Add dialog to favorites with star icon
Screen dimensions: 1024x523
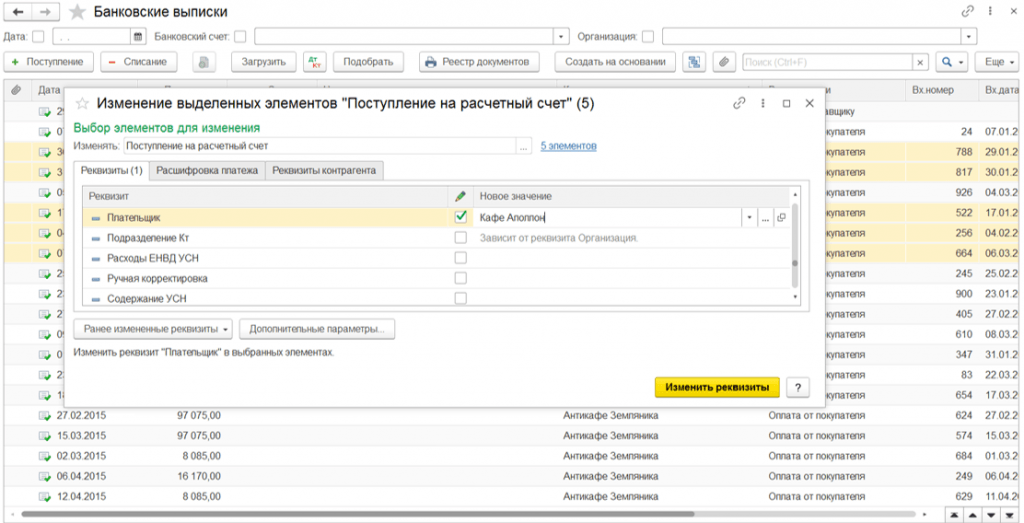coord(83,103)
